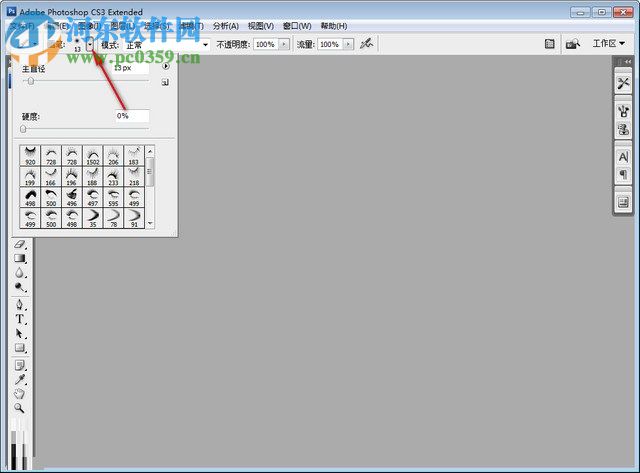Image resolution: width=640 pixels, height=473 pixels.
Task: Open the Layer Comps panel icon
Action: [x=623, y=202]
